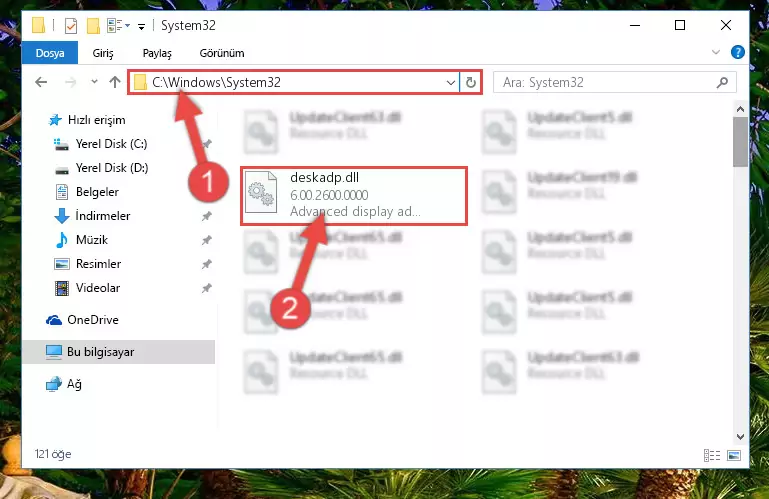
Task: Switch to the Görünüm ribbon tab
Action: 222,53
